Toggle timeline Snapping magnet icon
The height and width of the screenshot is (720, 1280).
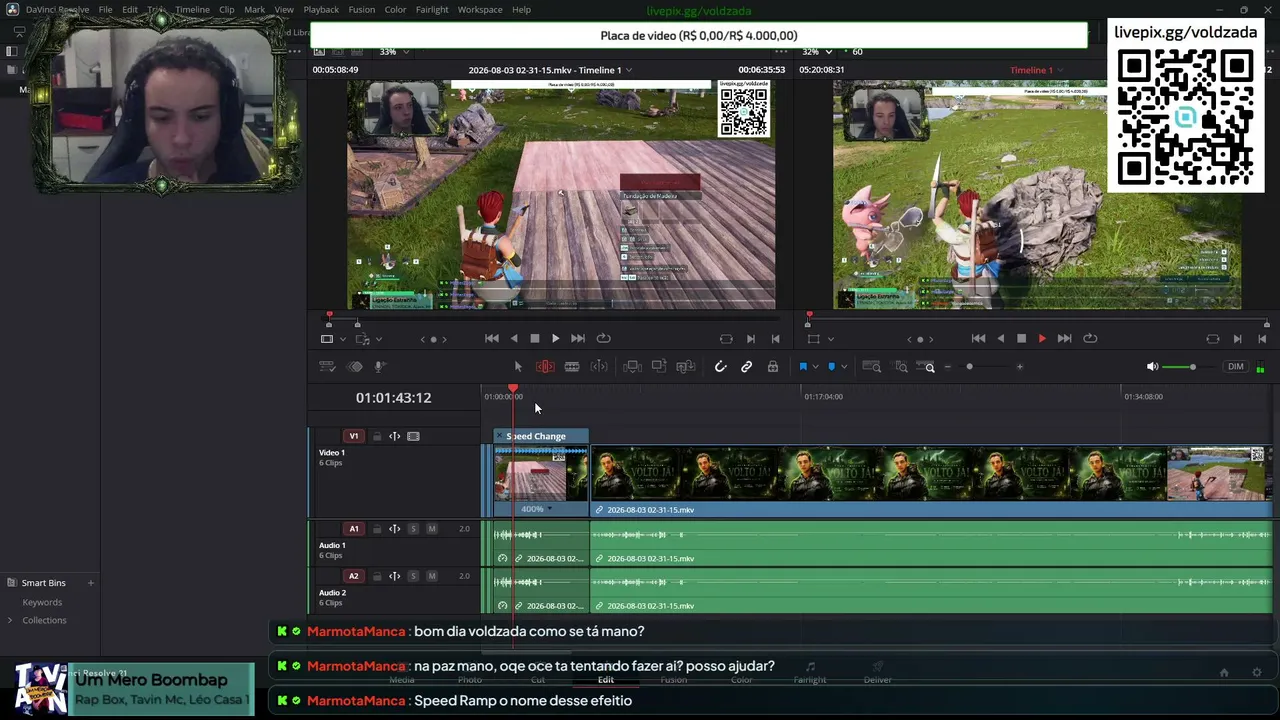tap(720, 367)
